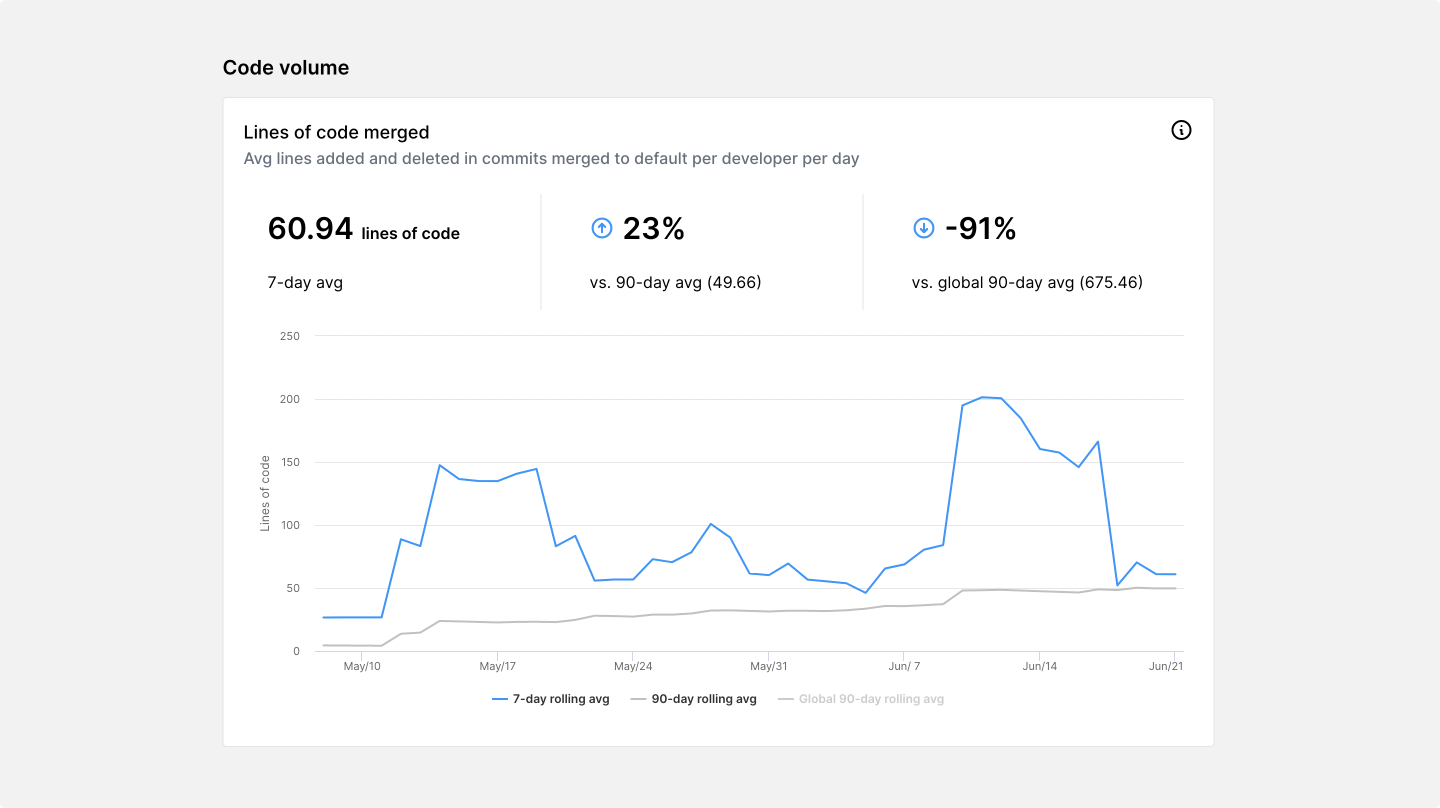Toggle the 7-day rolling avg series label
The image size is (1440, 808).
click(560, 699)
